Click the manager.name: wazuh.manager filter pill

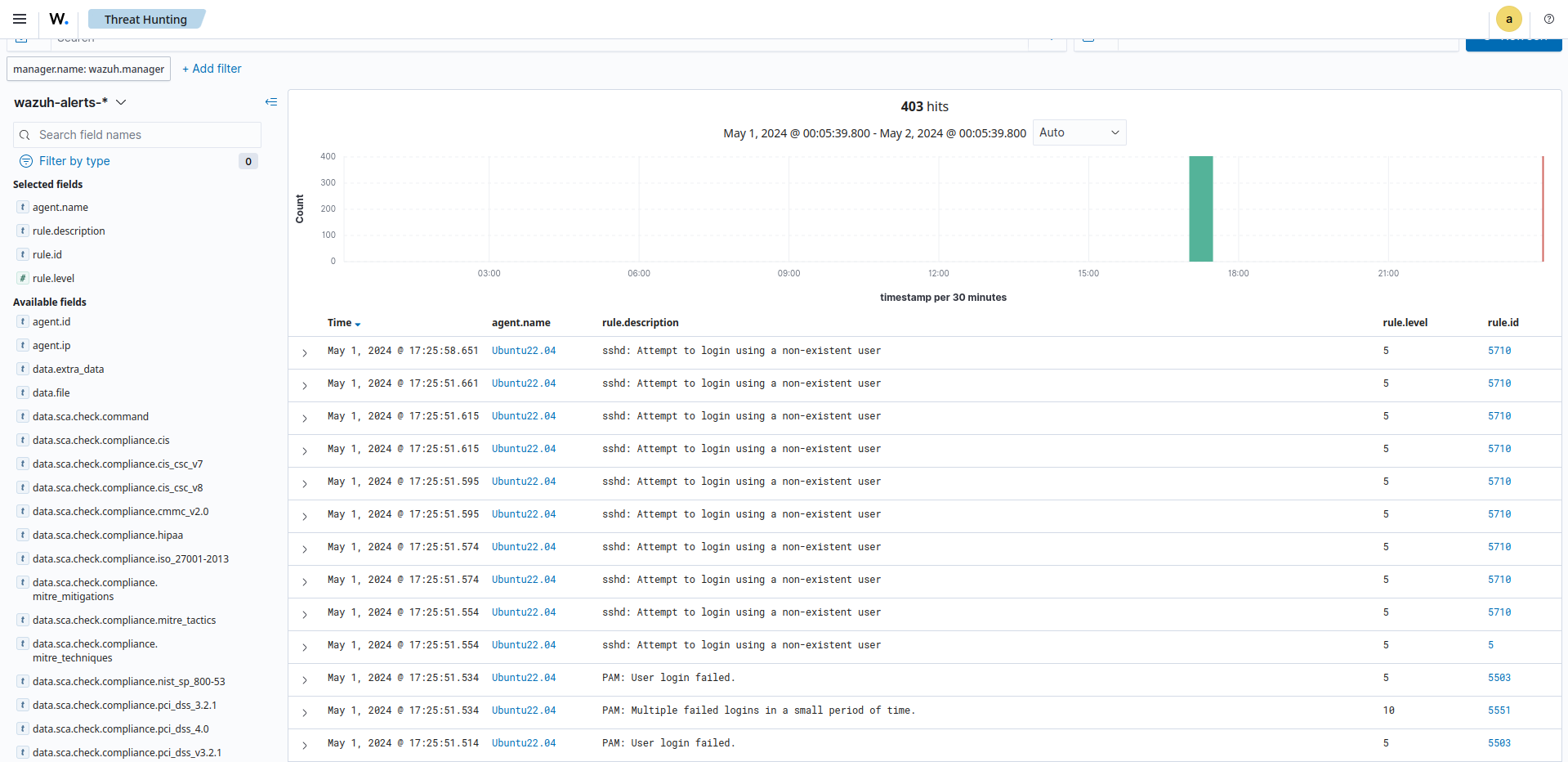tap(88, 69)
